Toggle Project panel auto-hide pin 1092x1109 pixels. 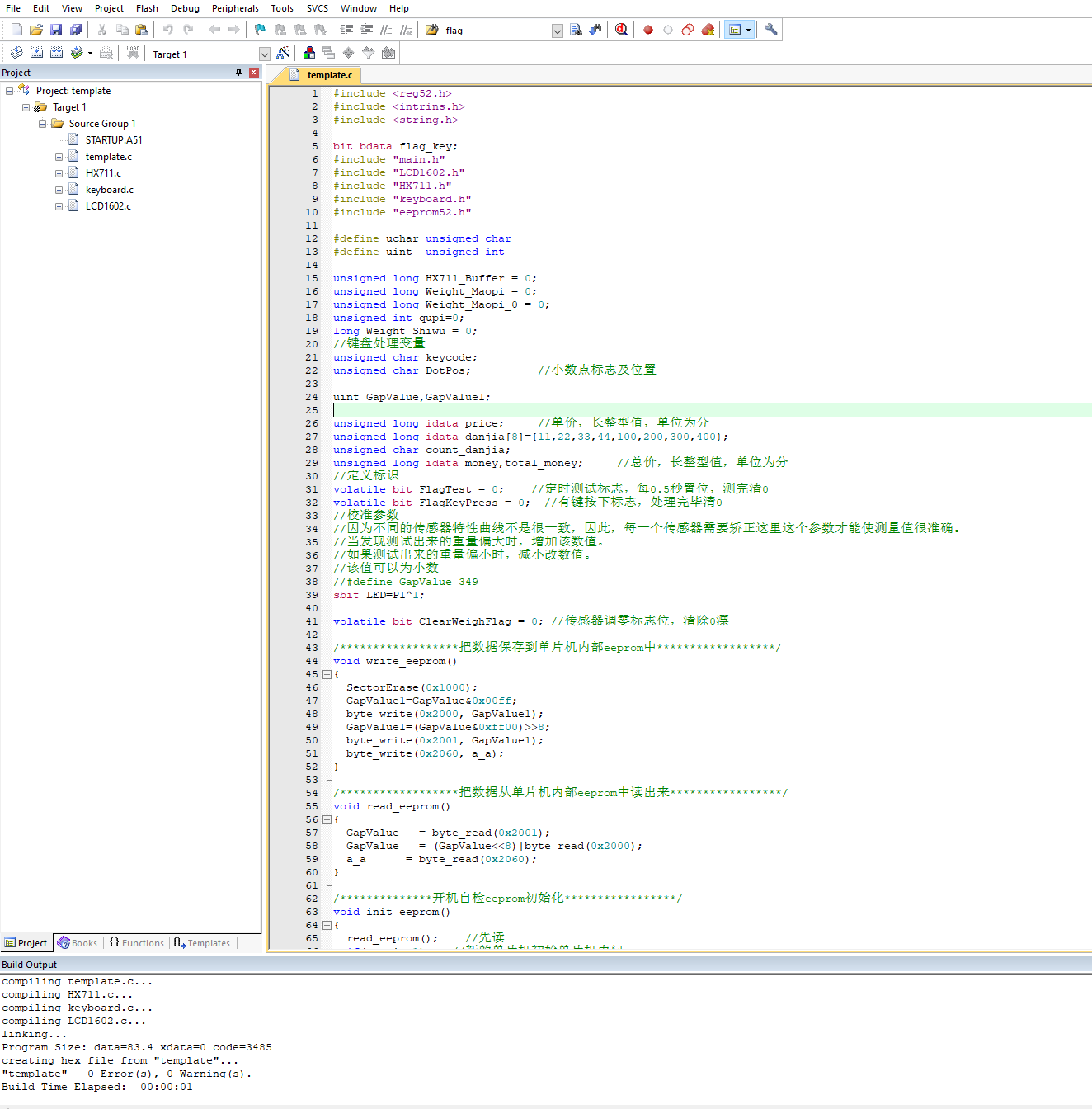(x=239, y=73)
